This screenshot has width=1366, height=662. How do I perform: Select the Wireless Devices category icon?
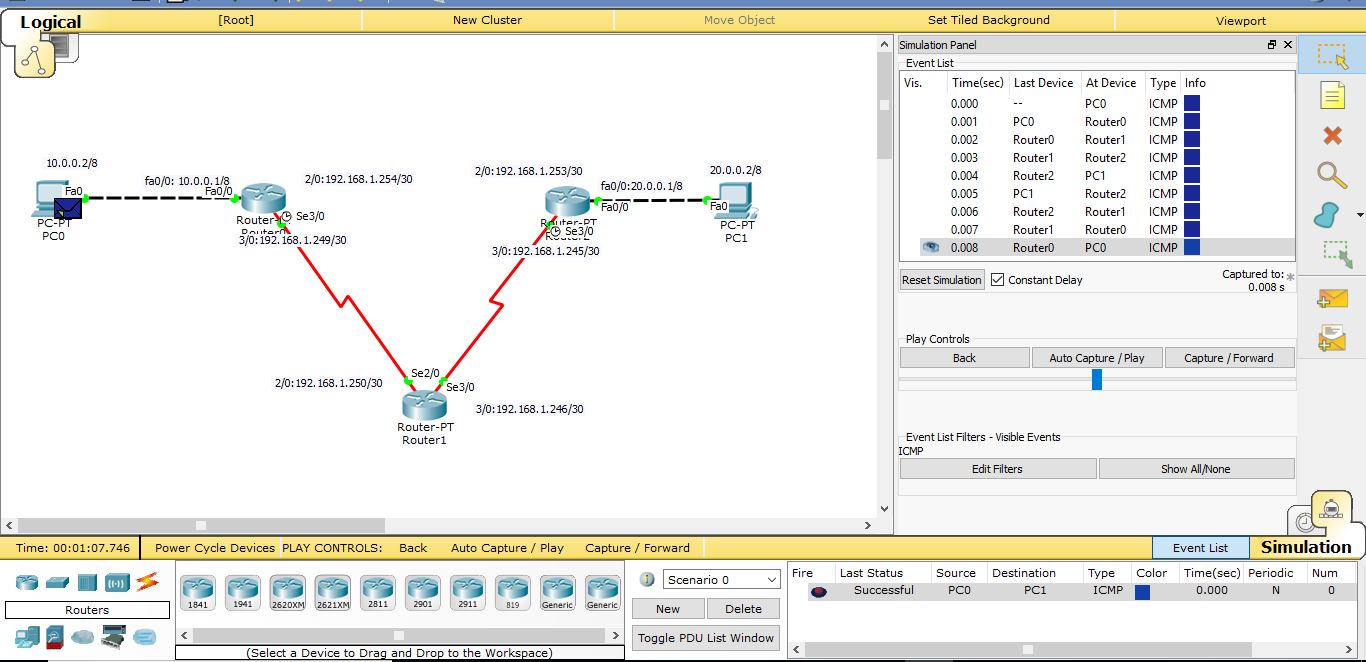click(x=117, y=582)
